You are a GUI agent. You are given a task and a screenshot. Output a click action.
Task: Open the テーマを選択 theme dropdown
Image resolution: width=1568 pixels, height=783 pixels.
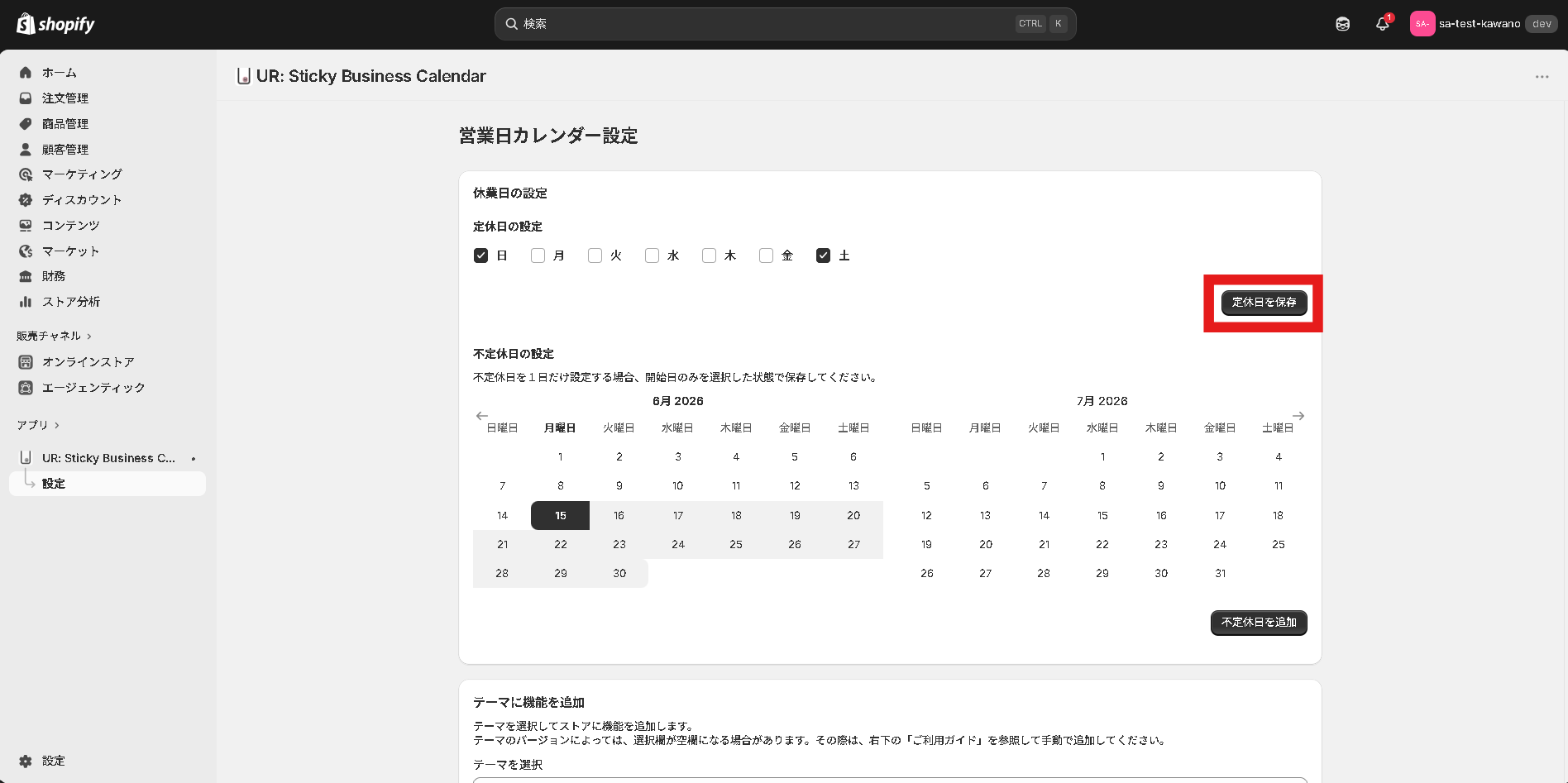[x=890, y=780]
